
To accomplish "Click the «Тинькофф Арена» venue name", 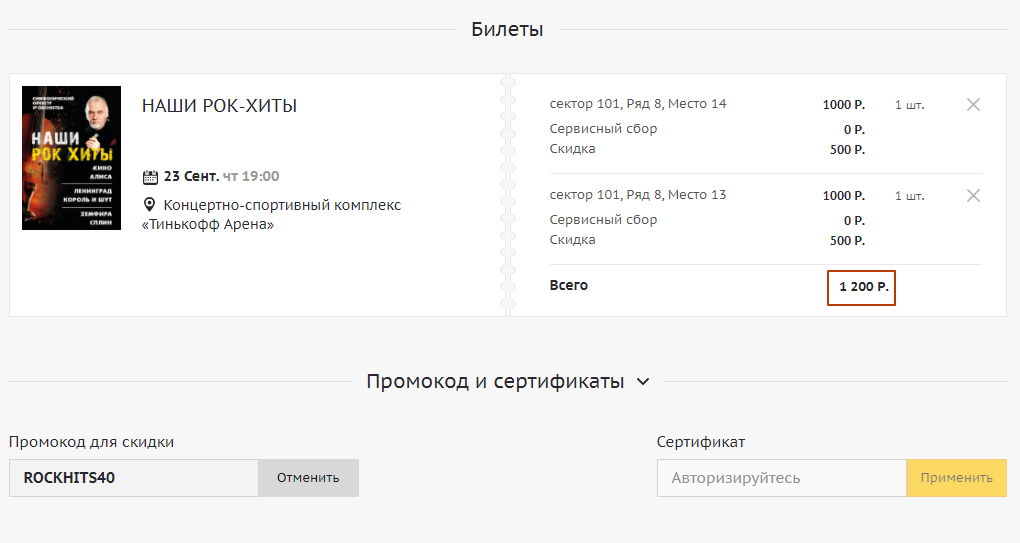I will point(208,225).
